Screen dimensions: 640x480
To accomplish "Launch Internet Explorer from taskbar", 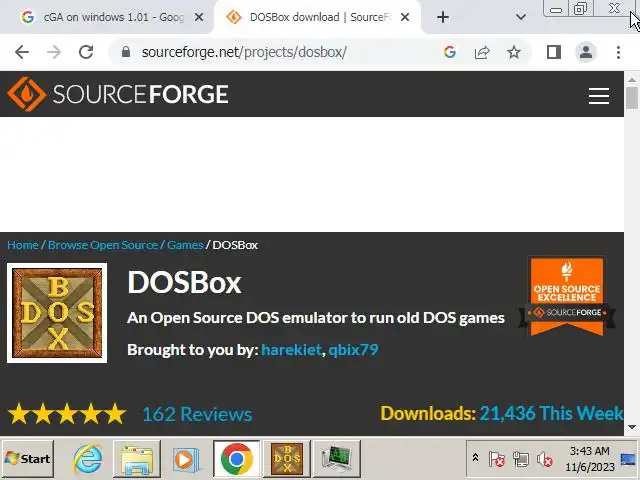I will point(87,459).
